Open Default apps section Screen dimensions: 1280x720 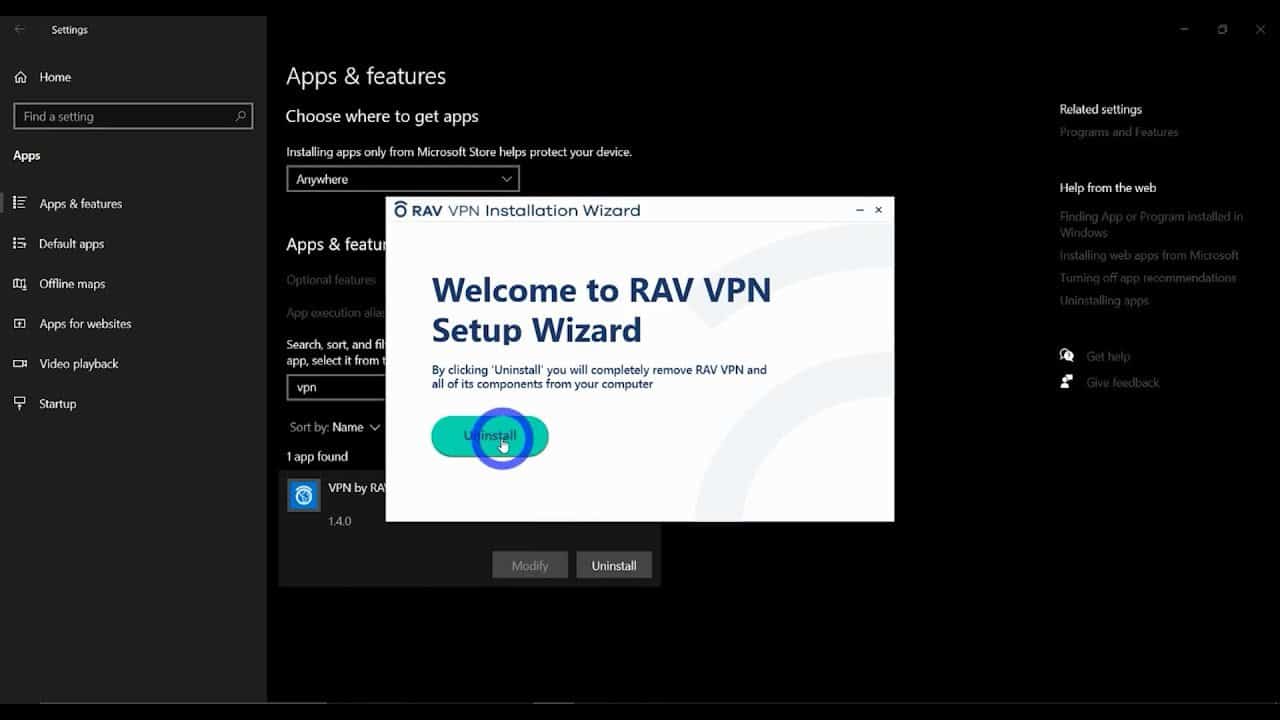point(71,243)
